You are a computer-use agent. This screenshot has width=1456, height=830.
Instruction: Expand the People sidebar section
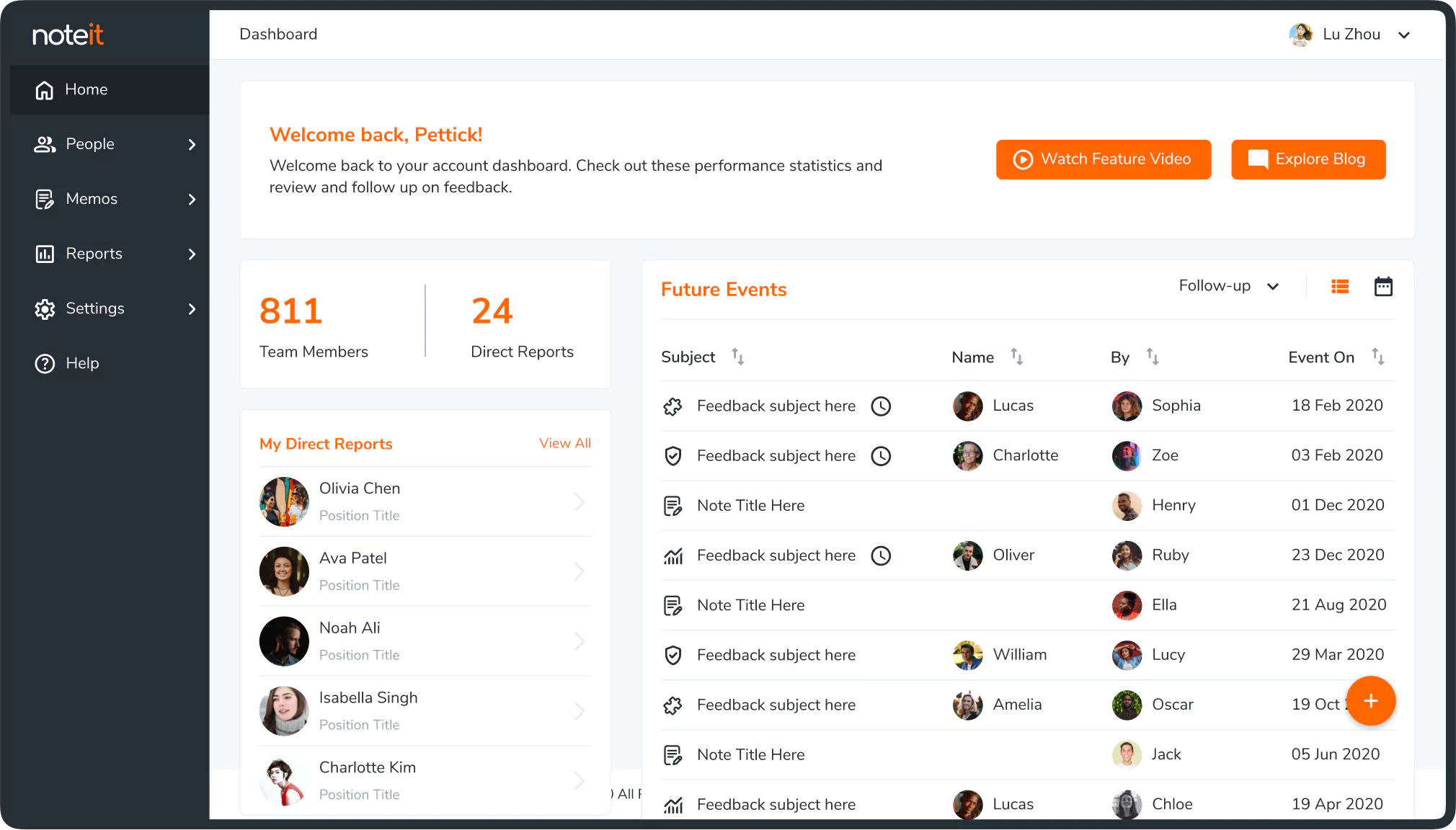point(191,144)
